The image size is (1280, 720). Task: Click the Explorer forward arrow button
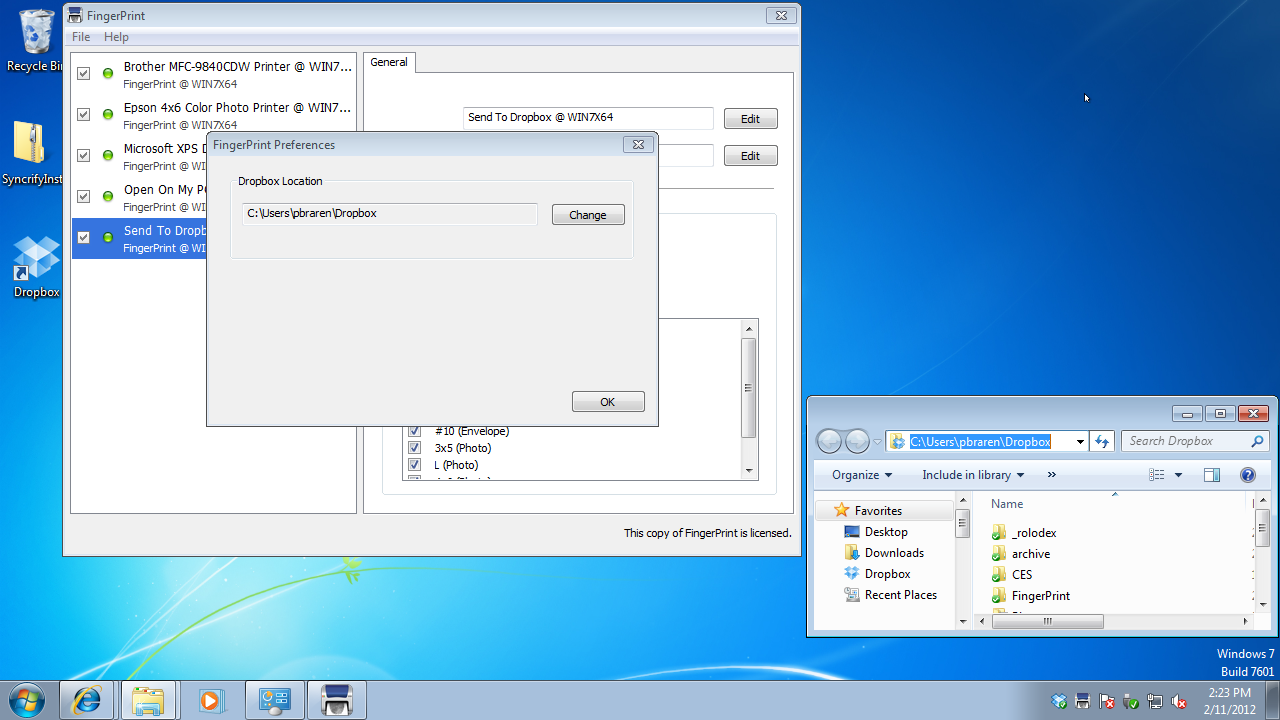[x=857, y=441]
